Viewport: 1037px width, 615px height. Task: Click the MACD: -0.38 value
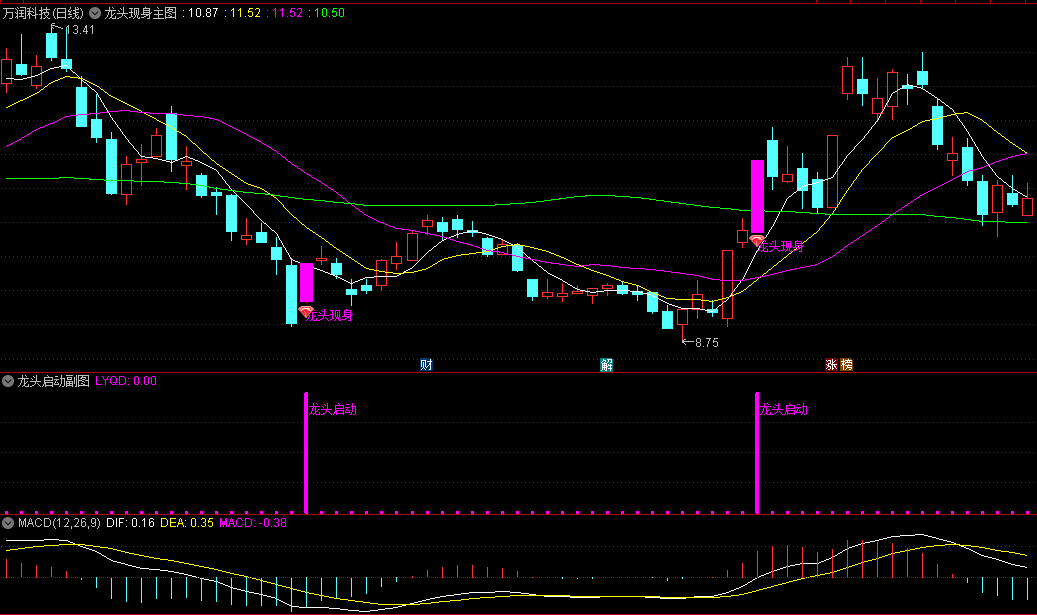click(253, 523)
